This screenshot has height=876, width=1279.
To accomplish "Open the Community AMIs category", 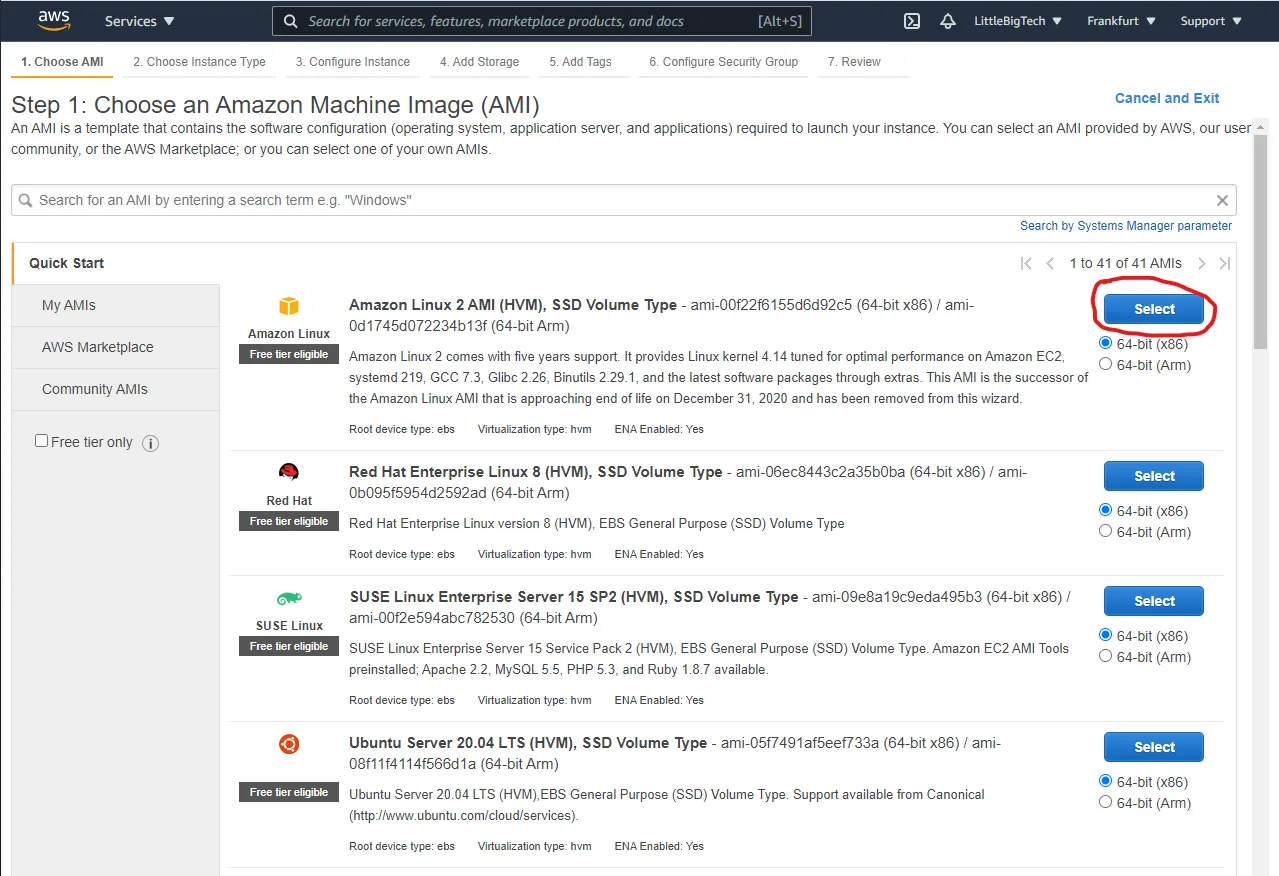I will tap(116, 389).
